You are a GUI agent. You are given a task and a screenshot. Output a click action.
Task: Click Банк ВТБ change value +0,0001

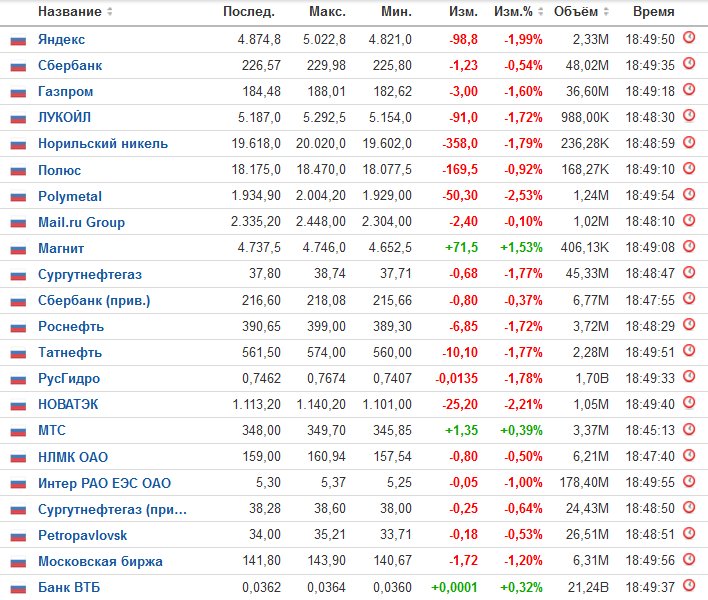[454, 587]
